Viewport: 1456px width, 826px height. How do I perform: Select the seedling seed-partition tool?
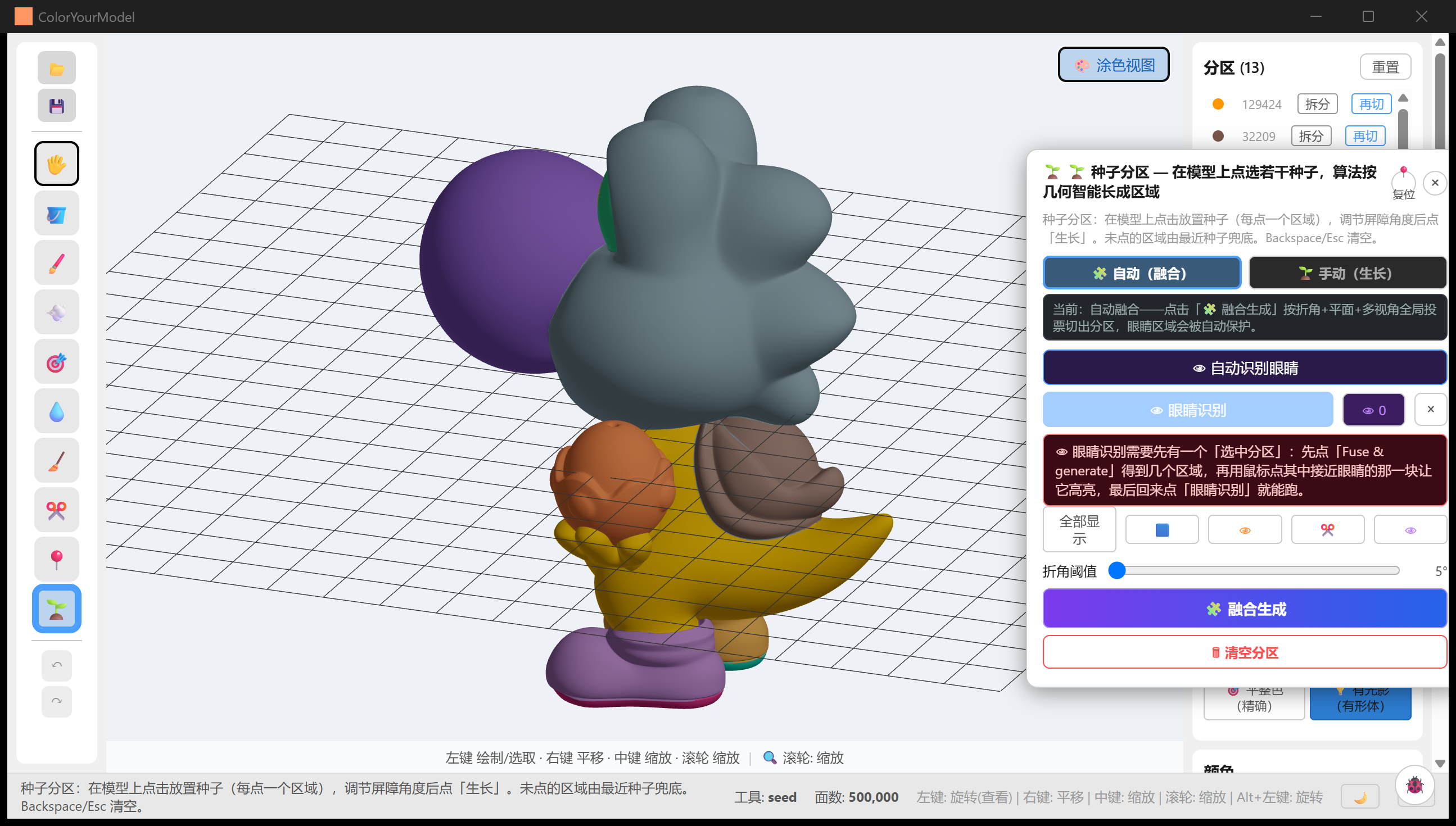tap(56, 609)
